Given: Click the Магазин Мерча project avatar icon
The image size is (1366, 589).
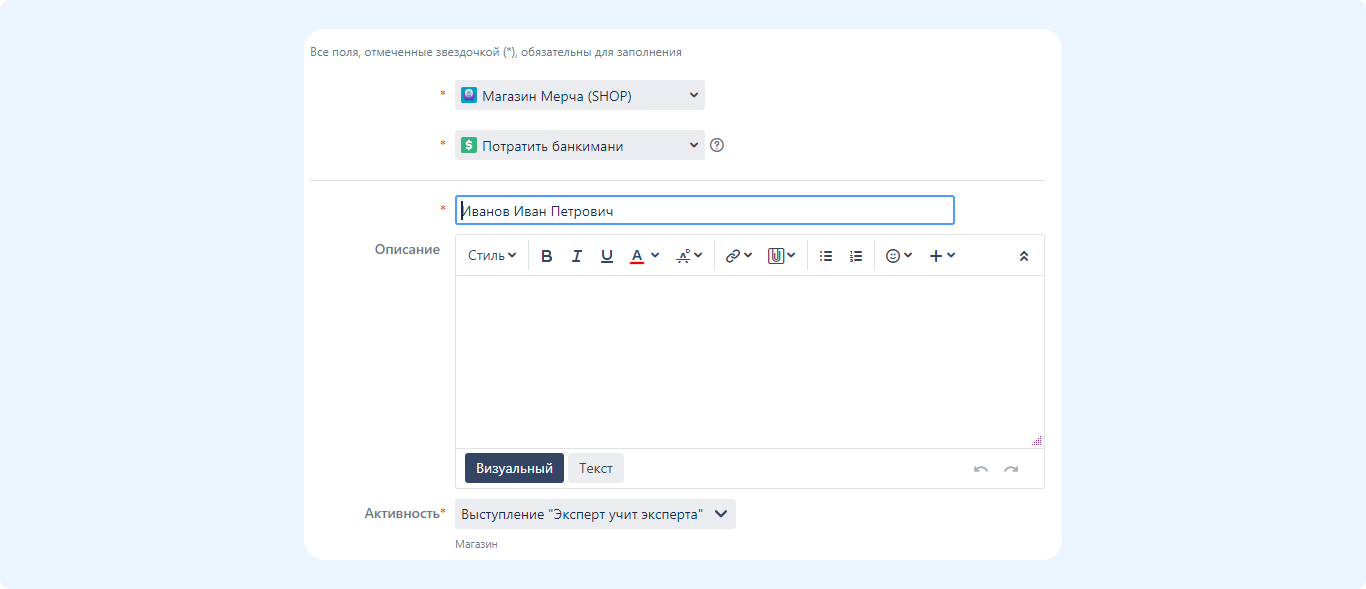Looking at the screenshot, I should [x=468, y=95].
